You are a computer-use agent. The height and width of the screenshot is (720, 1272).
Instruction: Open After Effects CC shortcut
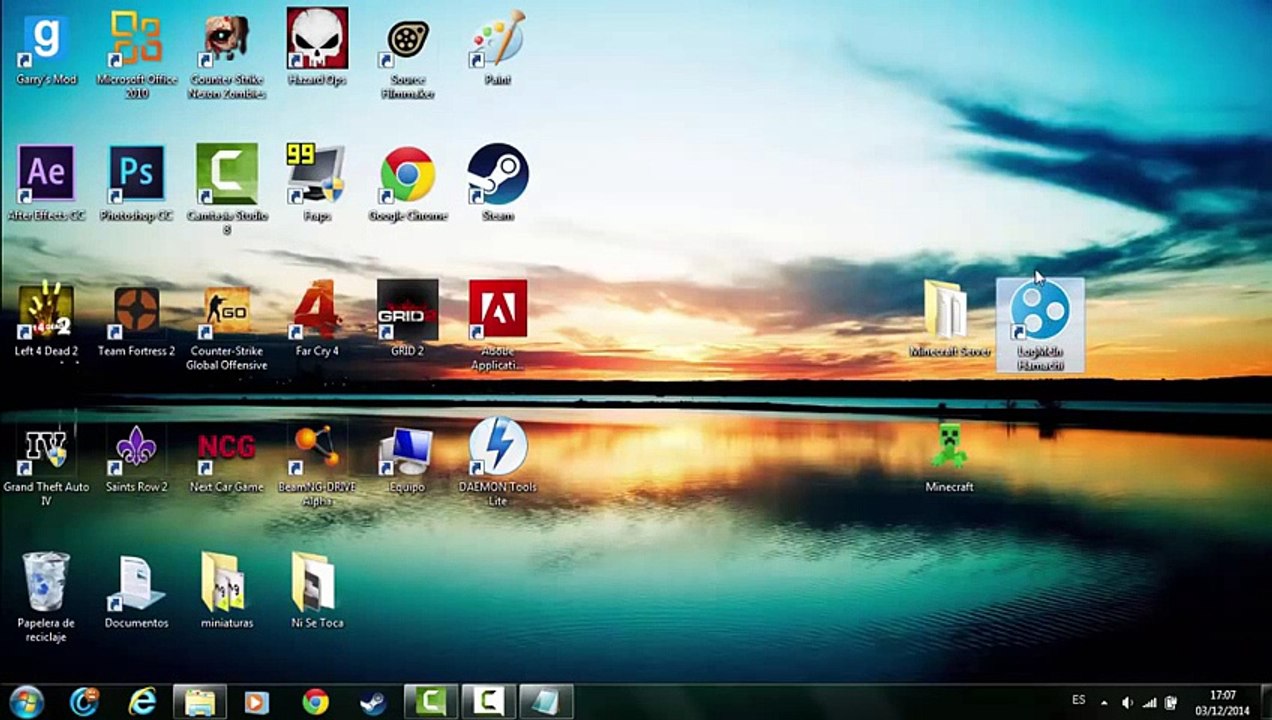[x=46, y=175]
